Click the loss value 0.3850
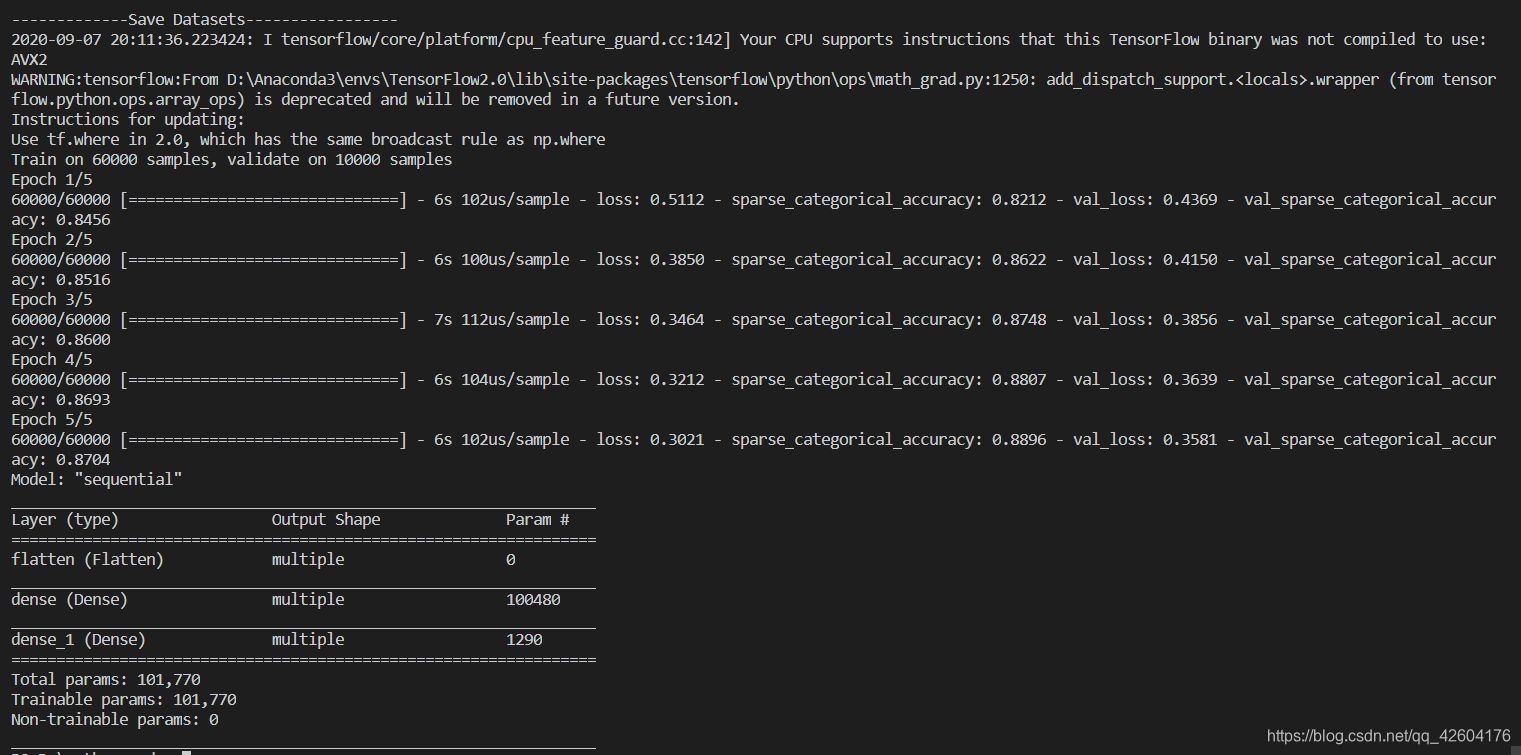The image size is (1521, 755). 677,260
